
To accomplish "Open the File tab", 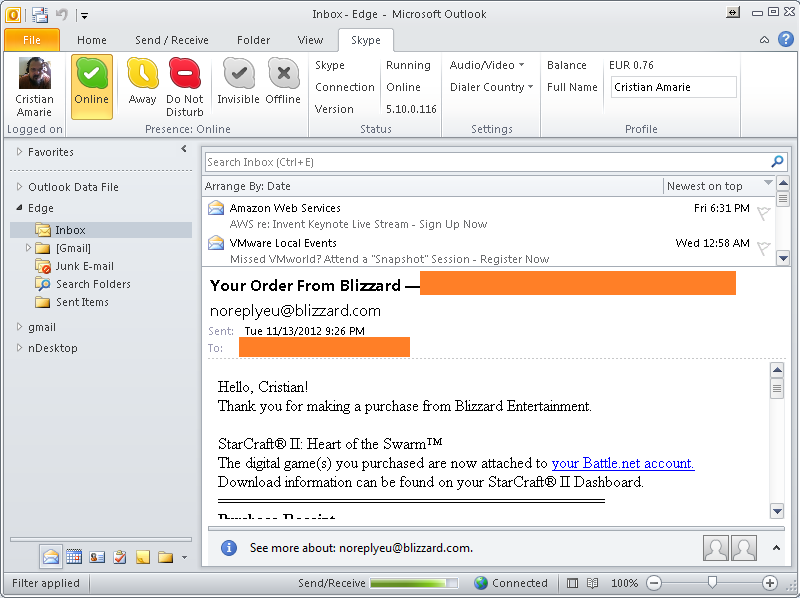I will coord(32,40).
